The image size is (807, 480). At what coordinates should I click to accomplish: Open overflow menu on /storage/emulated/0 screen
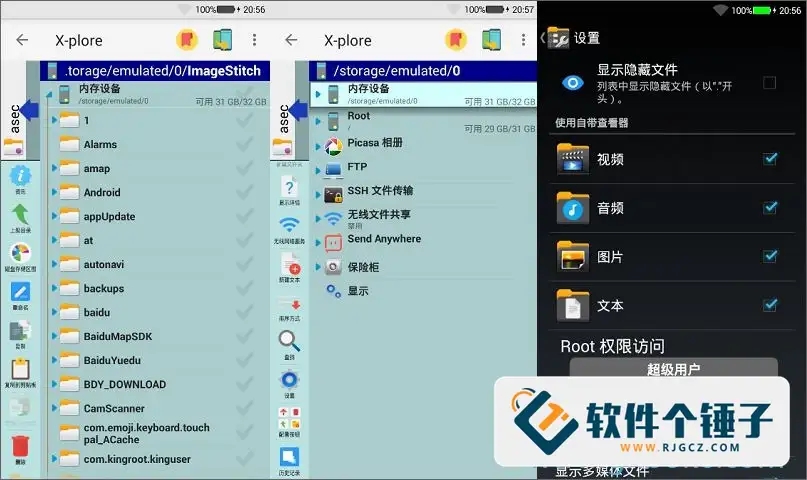pos(523,40)
